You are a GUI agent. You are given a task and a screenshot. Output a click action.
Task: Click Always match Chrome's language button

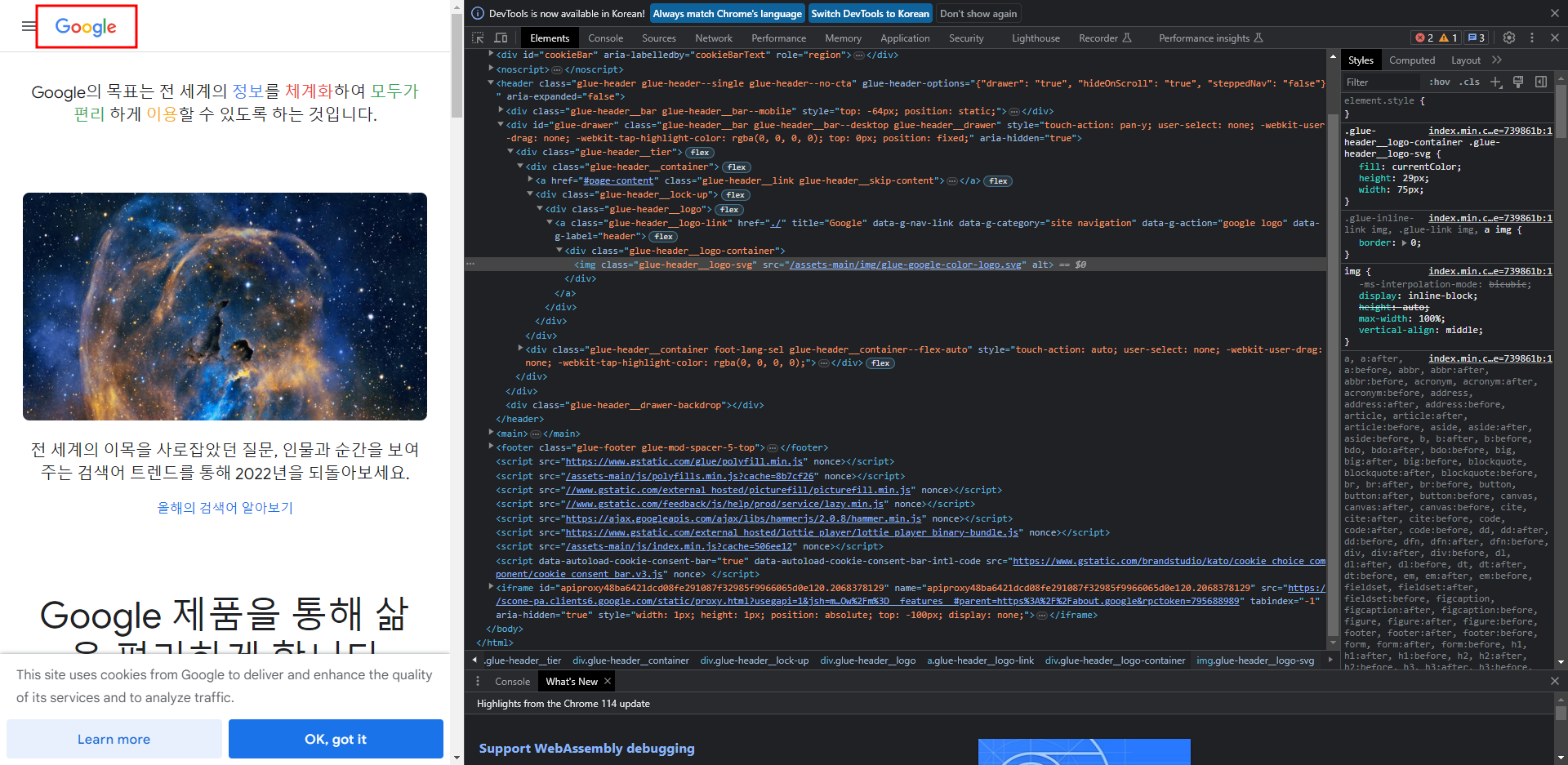[x=727, y=13]
